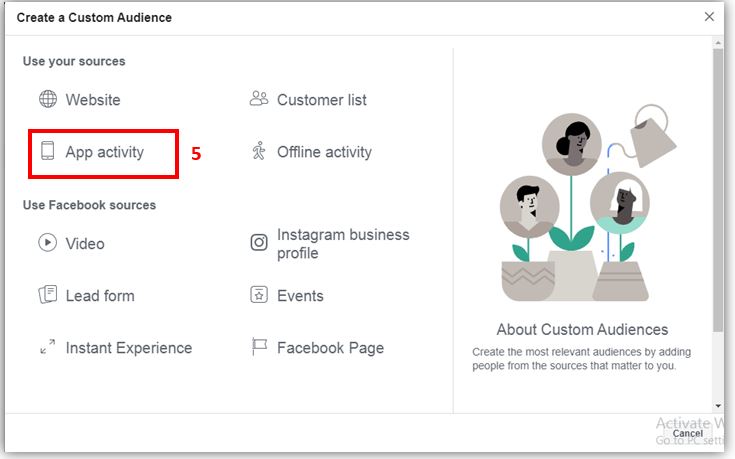This screenshot has height=459, width=735.
Task: Pick Video as Facebook source
Action: click(x=85, y=244)
